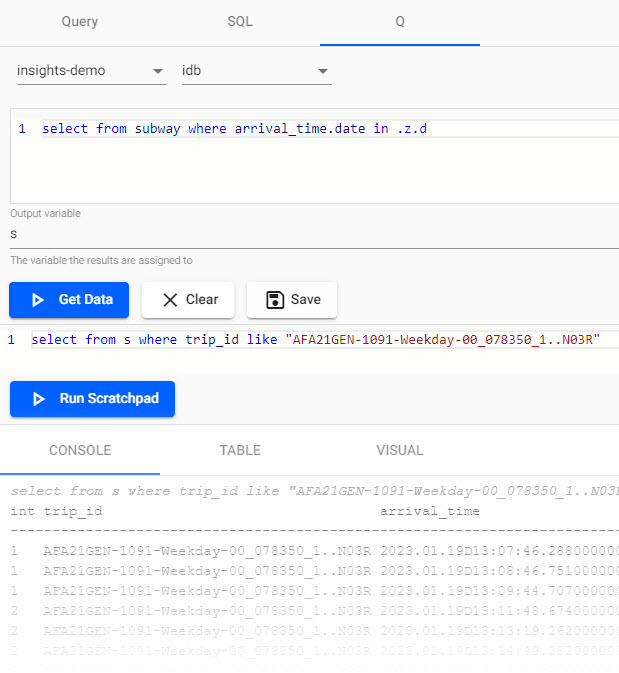Click the floppy disk icon on Save
Viewport: 619px width, 673px height.
click(x=275, y=300)
